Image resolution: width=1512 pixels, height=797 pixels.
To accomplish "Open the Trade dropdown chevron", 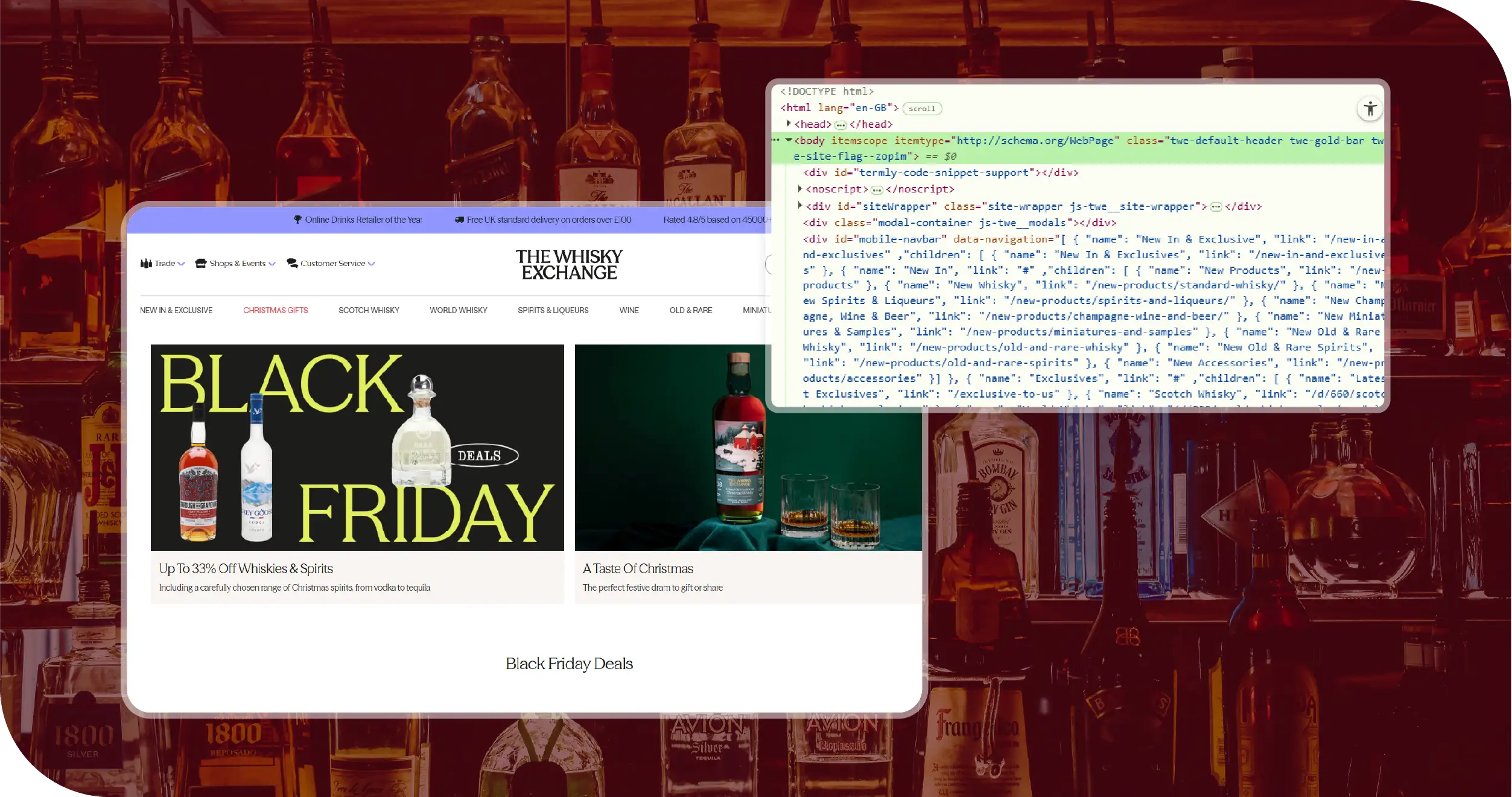I will tap(181, 264).
